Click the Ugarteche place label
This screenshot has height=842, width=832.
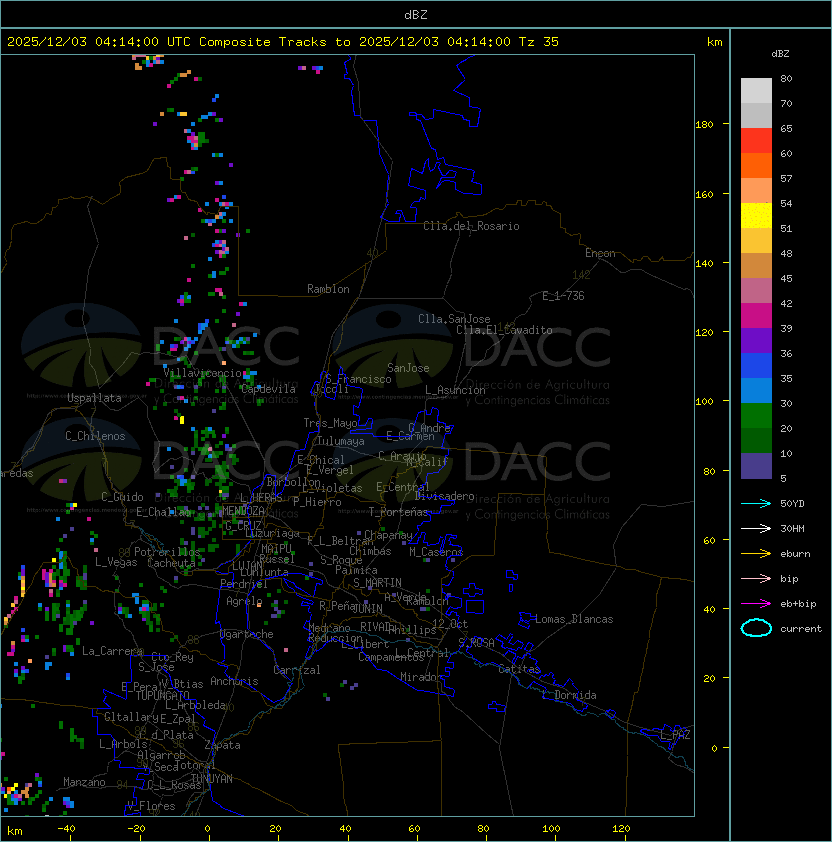pyautogui.click(x=247, y=634)
